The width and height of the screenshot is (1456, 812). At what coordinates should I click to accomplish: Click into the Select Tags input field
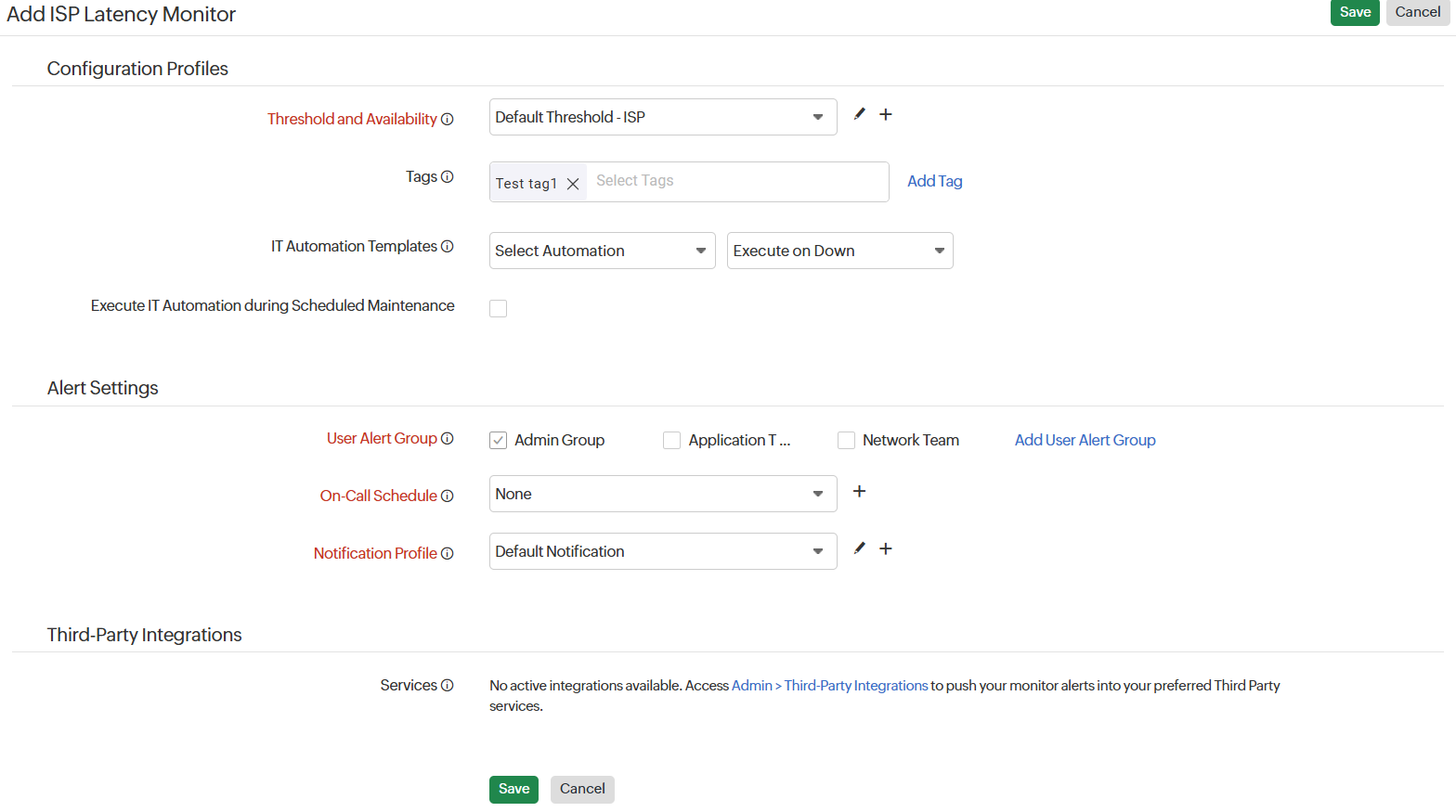pyautogui.click(x=735, y=181)
